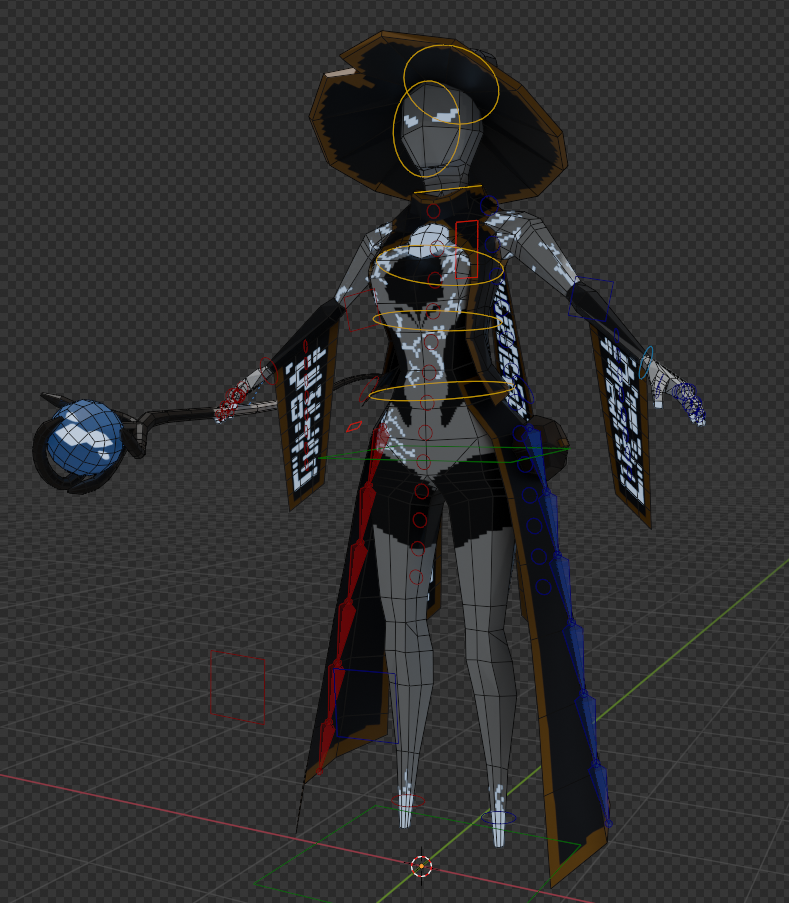Select the red wrist circle on the staff arm
The height and width of the screenshot is (903, 789).
pyautogui.click(x=268, y=371)
